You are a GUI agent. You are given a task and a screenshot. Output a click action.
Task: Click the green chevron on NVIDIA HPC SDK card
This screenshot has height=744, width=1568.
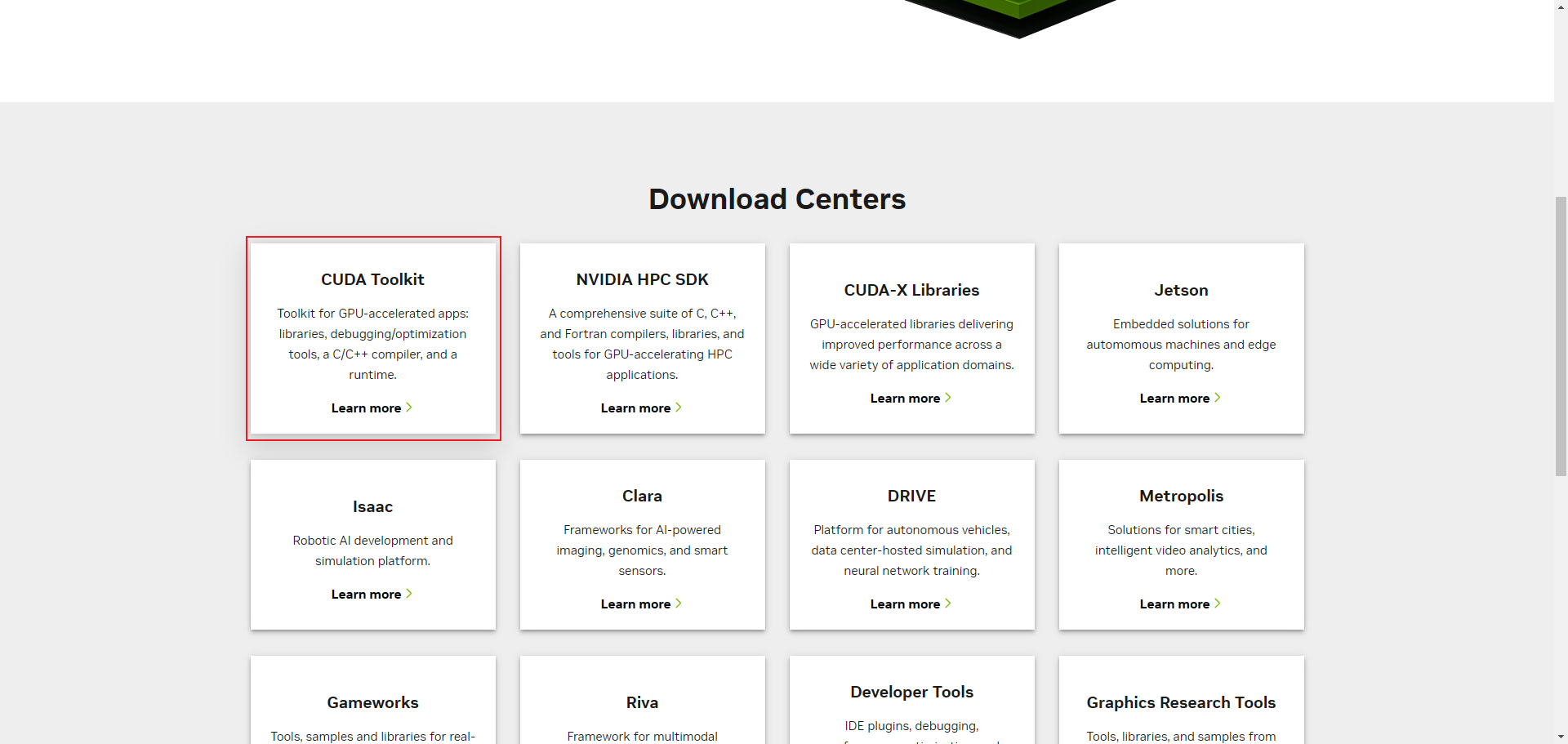[x=679, y=408]
